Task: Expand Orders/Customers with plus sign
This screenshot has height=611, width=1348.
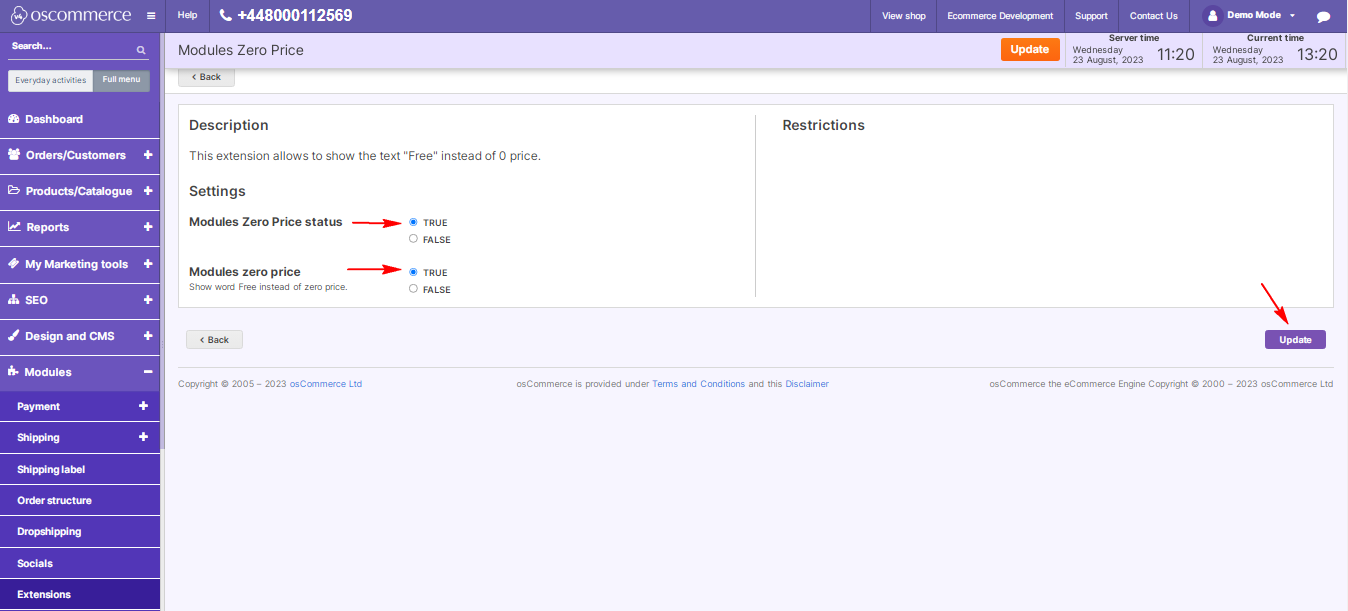Action: pyautogui.click(x=148, y=155)
